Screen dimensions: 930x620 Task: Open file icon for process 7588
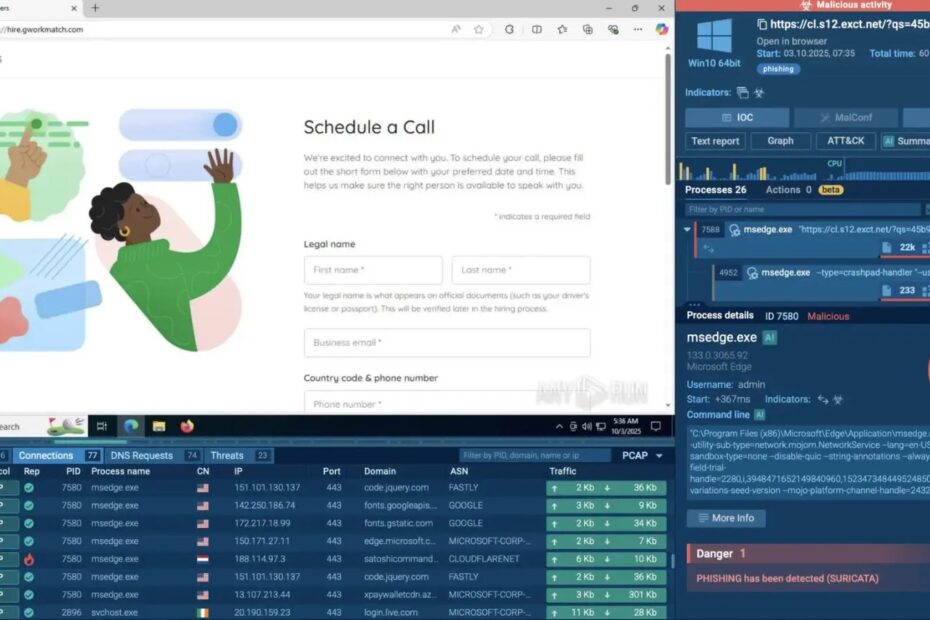coord(887,247)
